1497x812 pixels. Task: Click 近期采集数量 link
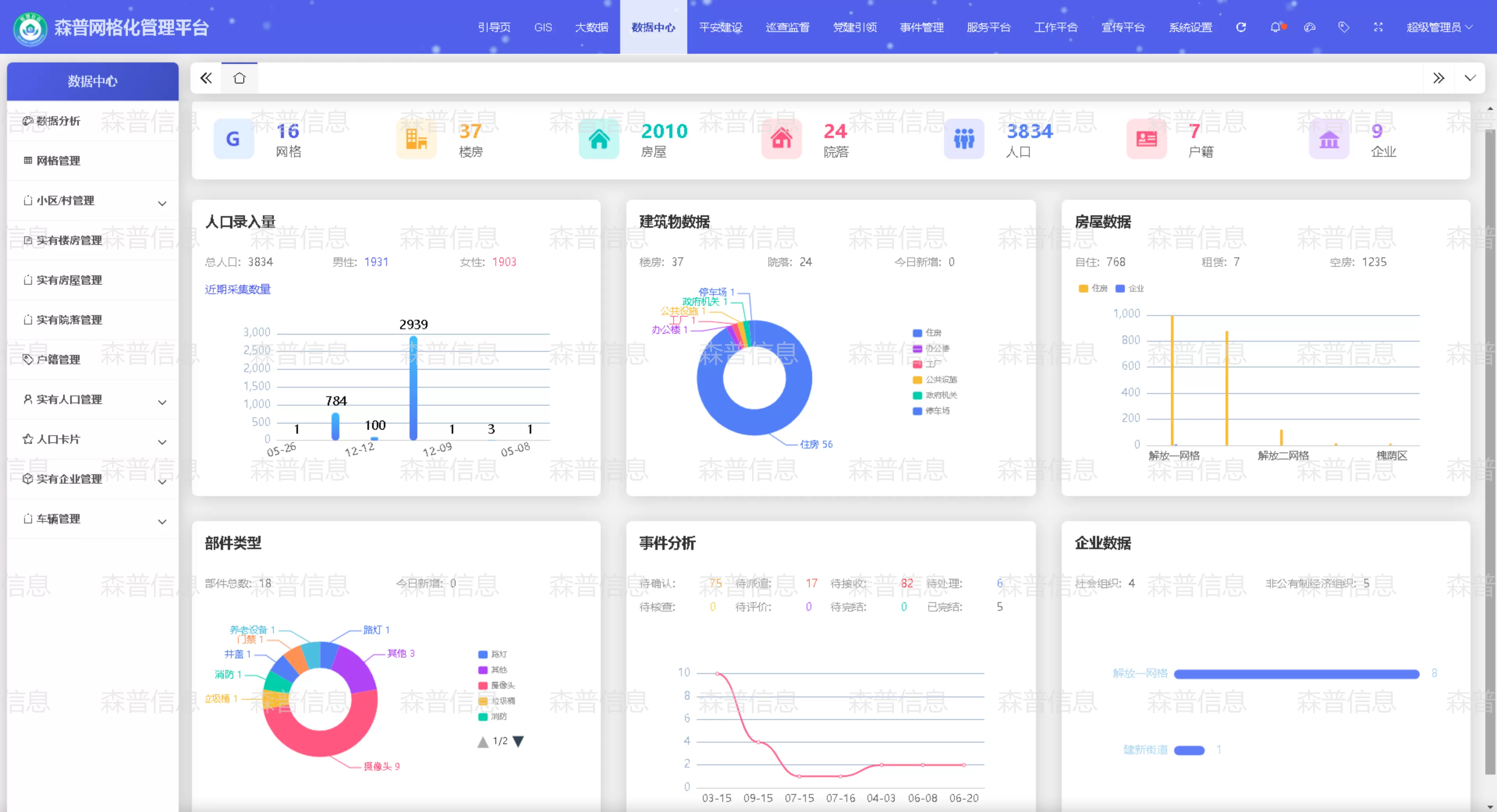(238, 289)
